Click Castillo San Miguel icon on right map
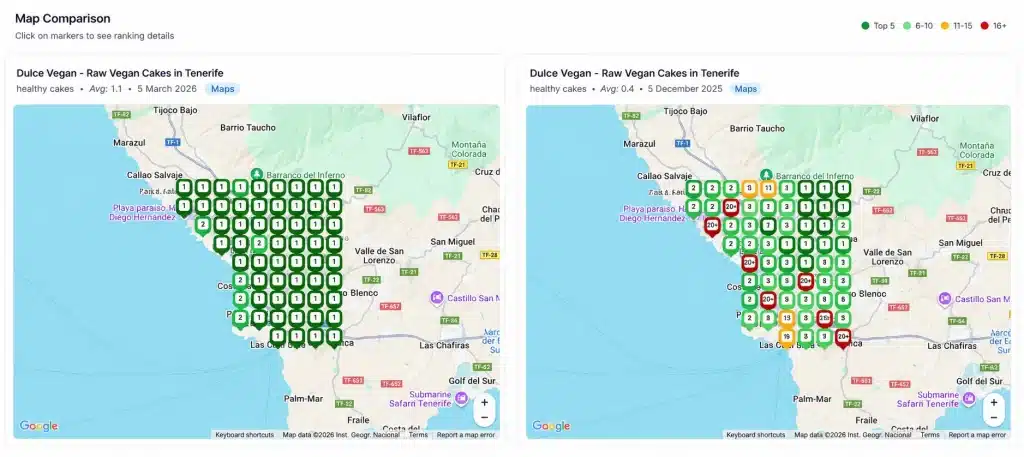The width and height of the screenshot is (1024, 457). click(x=945, y=298)
